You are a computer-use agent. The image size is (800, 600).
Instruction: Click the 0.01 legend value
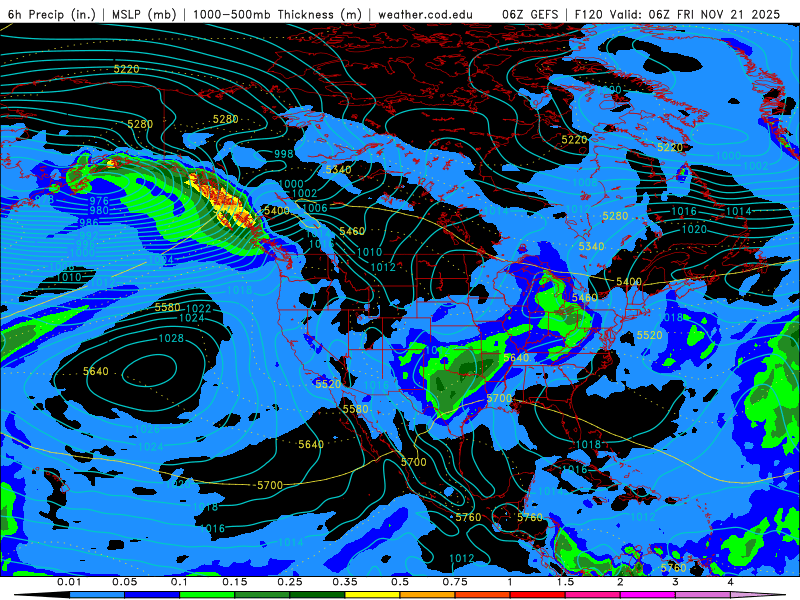(69, 582)
